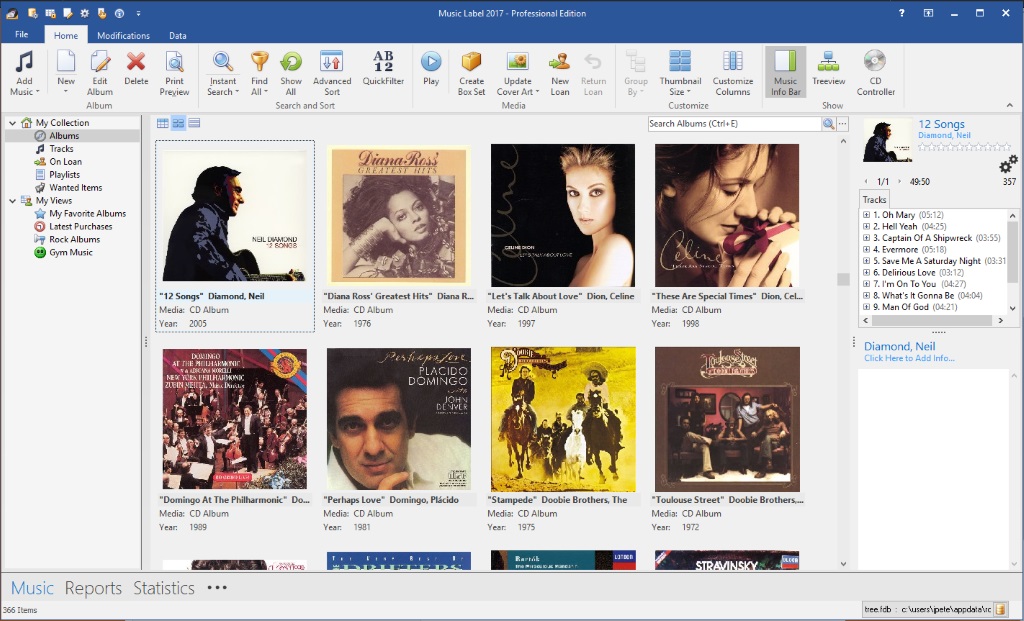Click the gears icon in info bar
The image size is (1024, 621).
pos(1008,164)
